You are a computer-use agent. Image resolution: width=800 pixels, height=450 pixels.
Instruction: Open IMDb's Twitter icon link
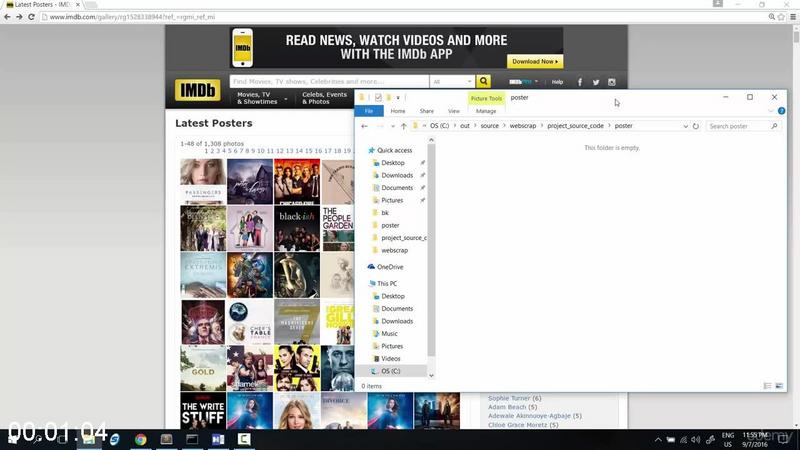(x=595, y=82)
